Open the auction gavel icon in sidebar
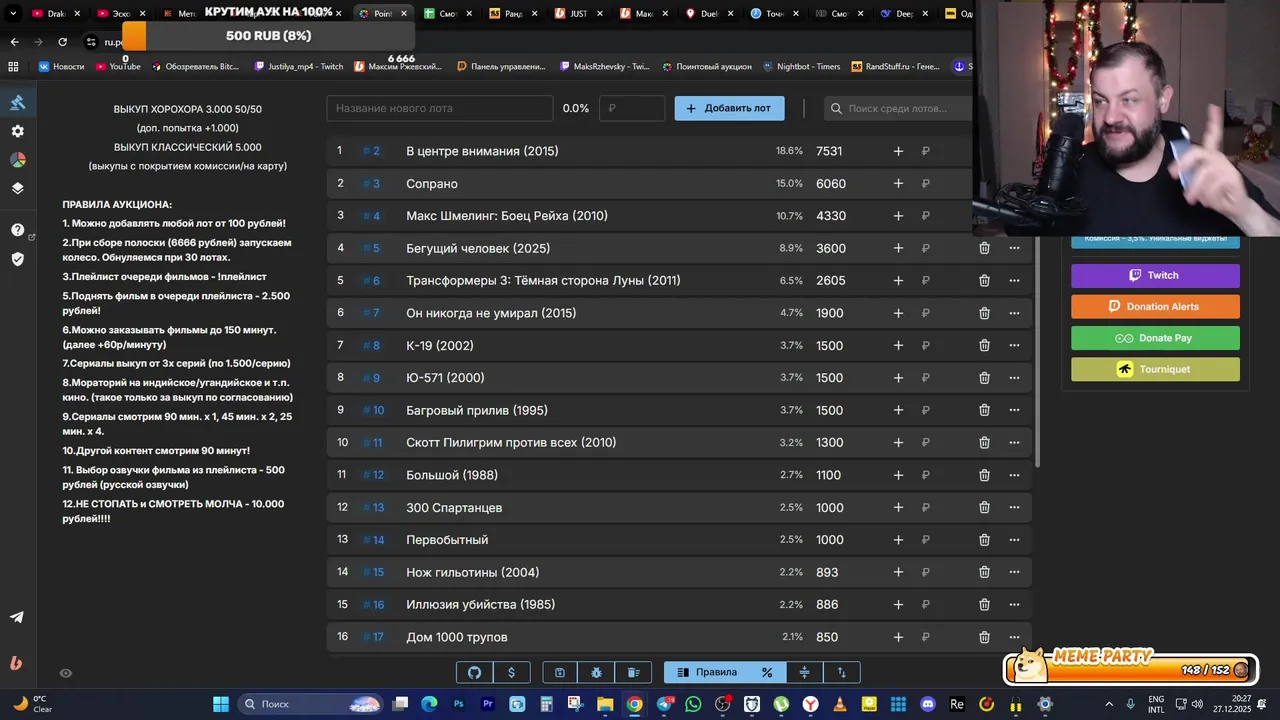Image resolution: width=1280 pixels, height=720 pixels. pyautogui.click(x=17, y=102)
